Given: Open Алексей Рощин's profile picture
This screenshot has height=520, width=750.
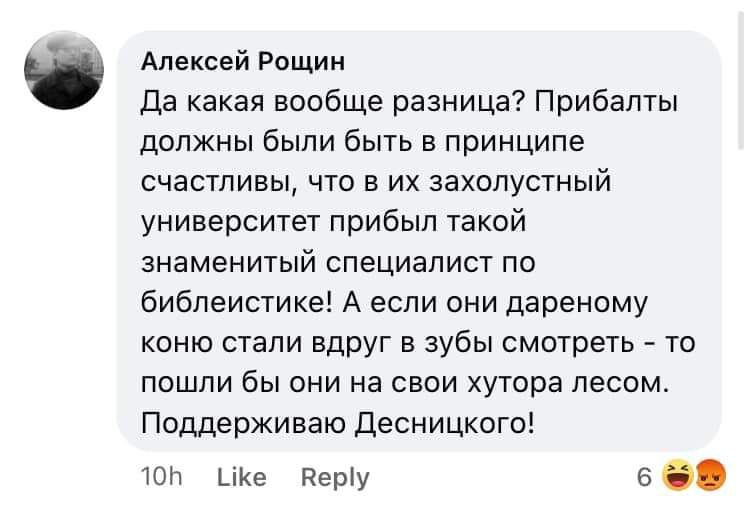Looking at the screenshot, I should [64, 68].
